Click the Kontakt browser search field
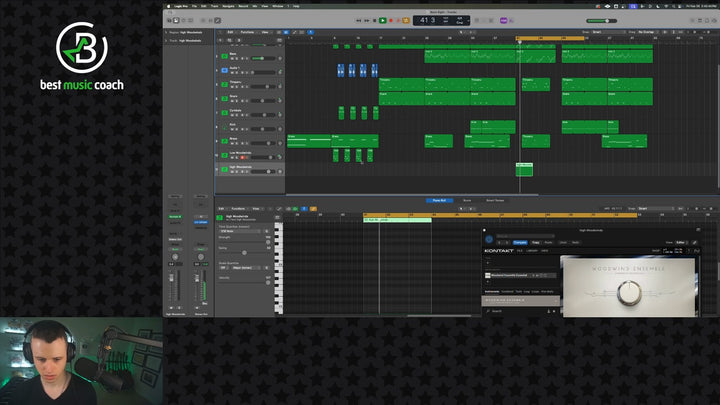The height and width of the screenshot is (405, 720). point(517,311)
